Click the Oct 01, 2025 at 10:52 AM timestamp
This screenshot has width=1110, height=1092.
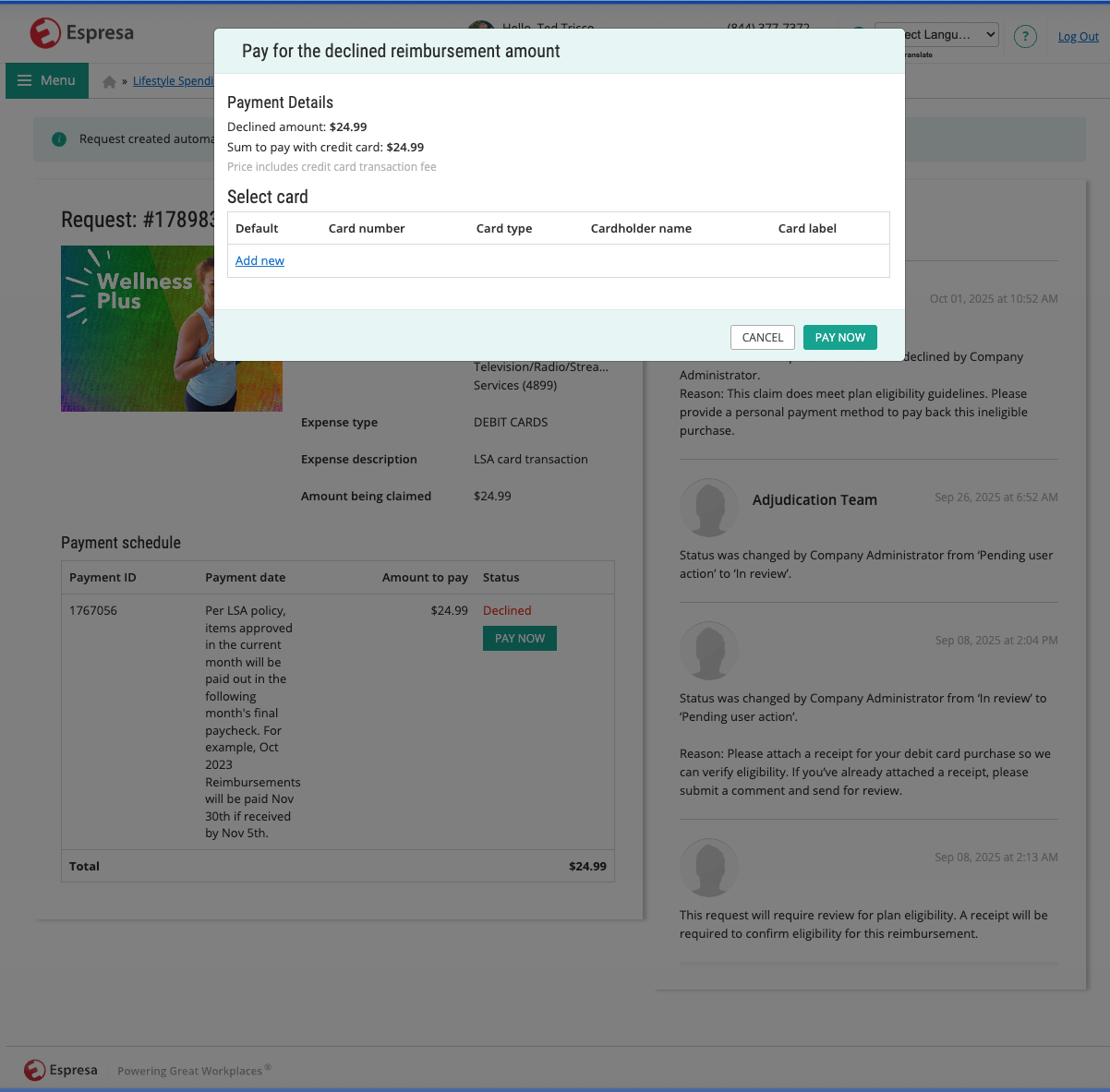click(994, 299)
